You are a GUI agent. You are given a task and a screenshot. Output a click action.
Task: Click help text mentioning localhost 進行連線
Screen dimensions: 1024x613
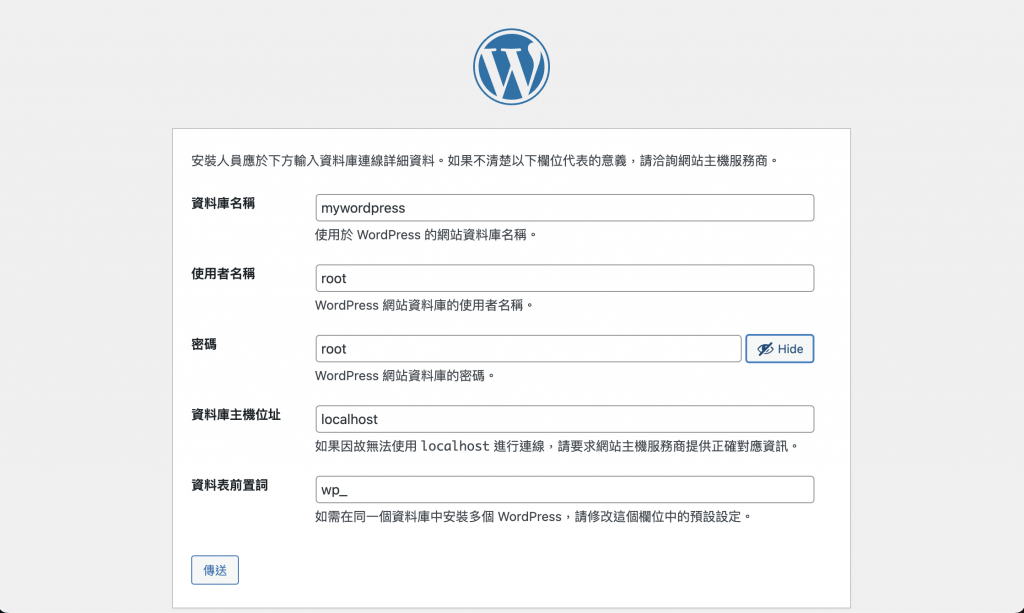556,447
